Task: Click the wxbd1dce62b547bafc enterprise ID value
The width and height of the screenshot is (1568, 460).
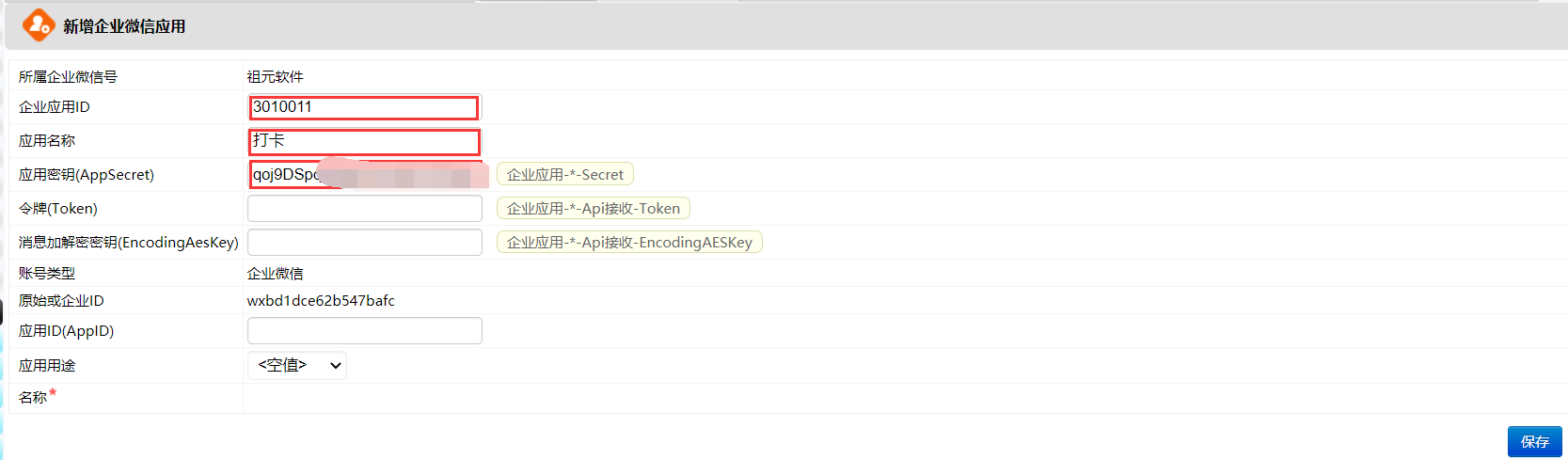Action: tap(321, 301)
